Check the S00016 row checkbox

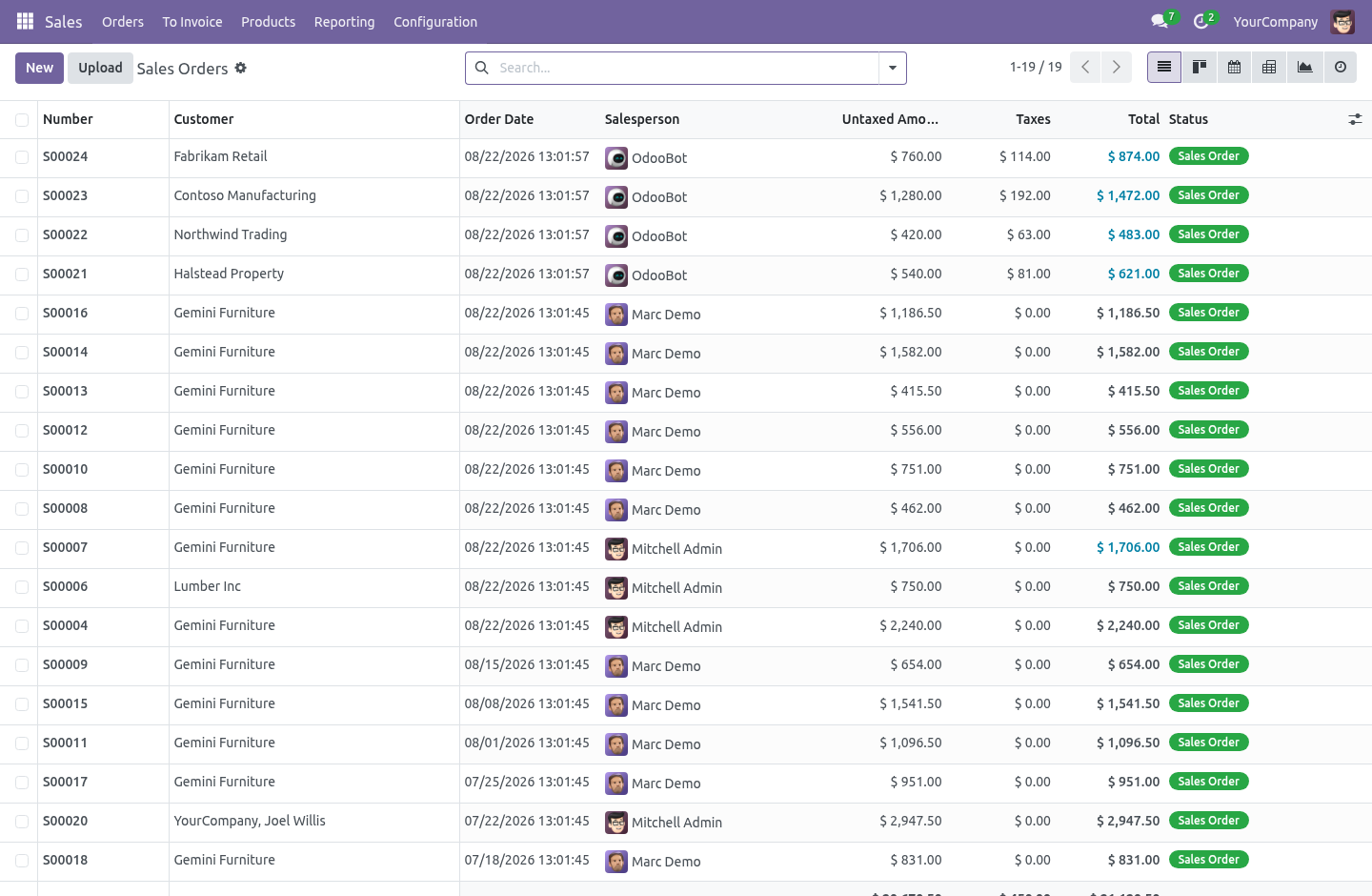tap(22, 314)
